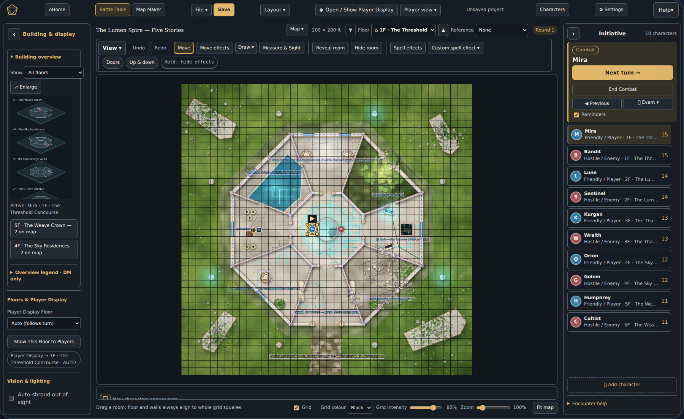Click the red enemy token on the map
The image size is (684, 419).
341,229
